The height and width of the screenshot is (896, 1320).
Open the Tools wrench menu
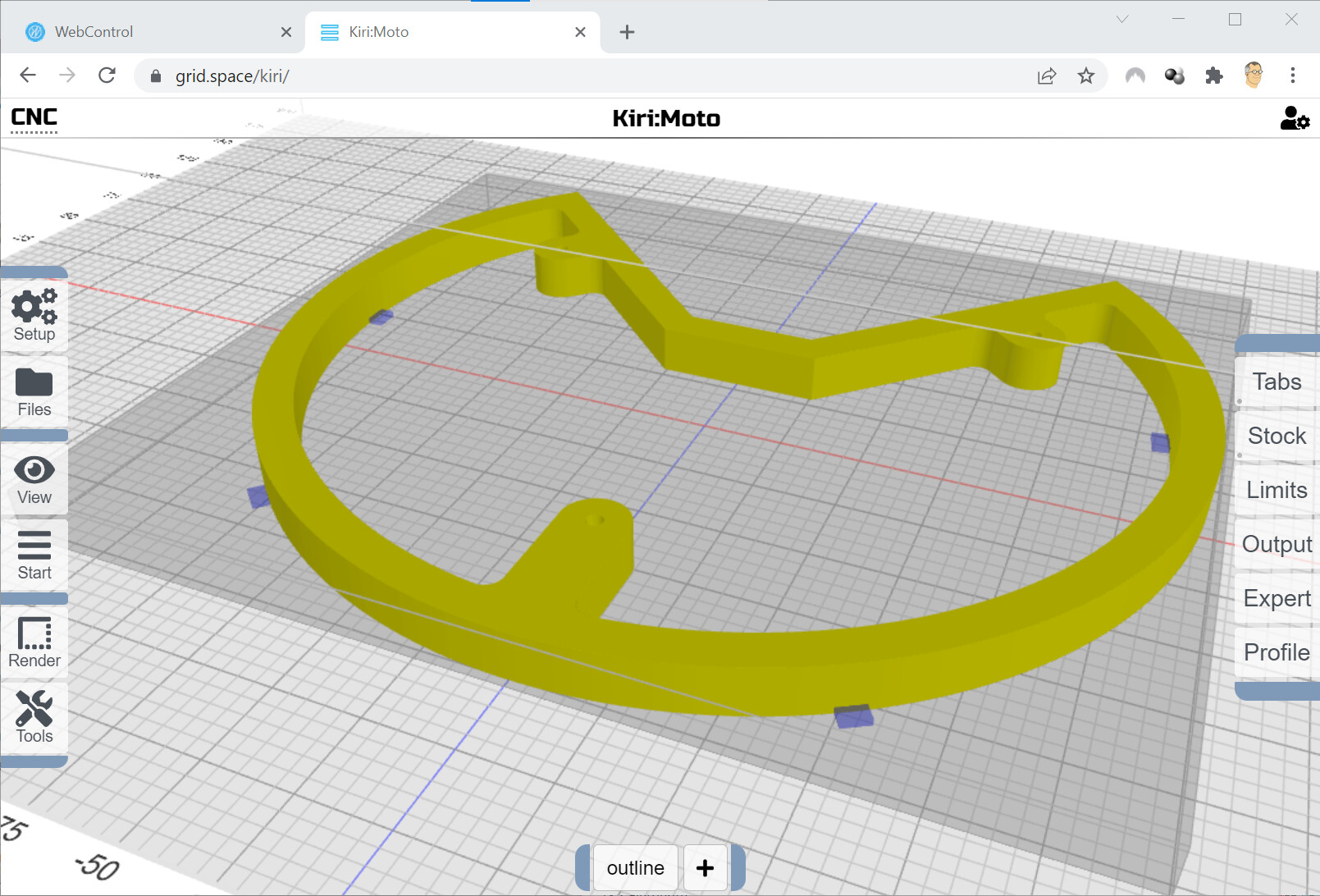(34, 718)
